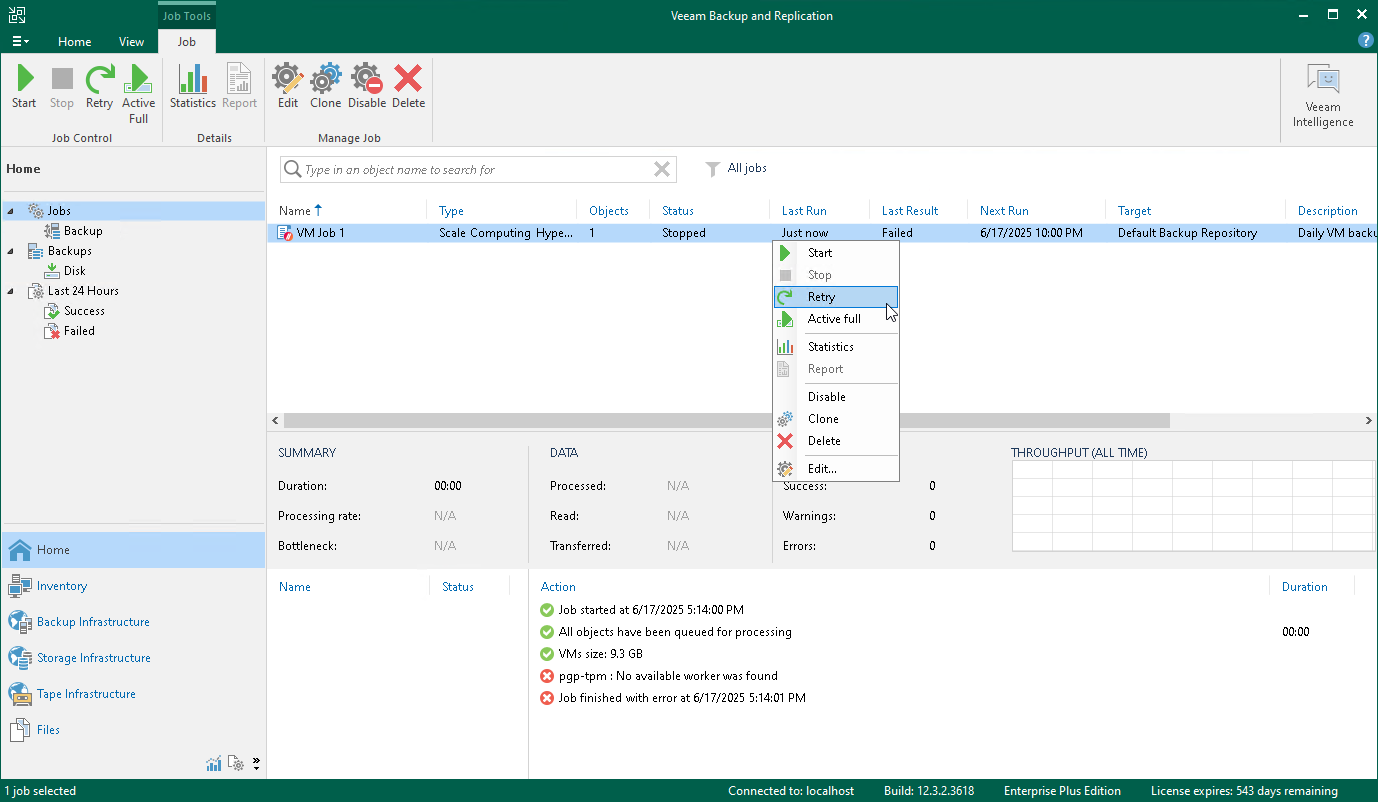
Task: Click the Start button in the ribbon
Action: tap(24, 87)
